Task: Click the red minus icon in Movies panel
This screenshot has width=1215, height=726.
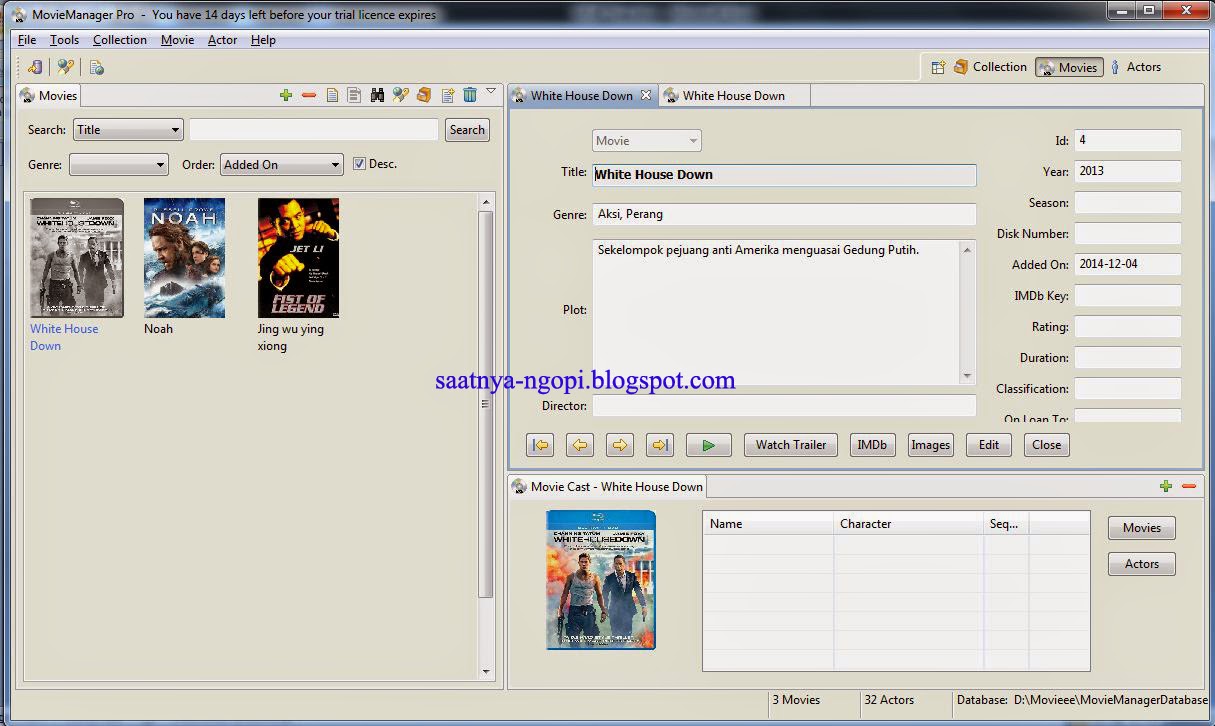Action: tap(309, 95)
